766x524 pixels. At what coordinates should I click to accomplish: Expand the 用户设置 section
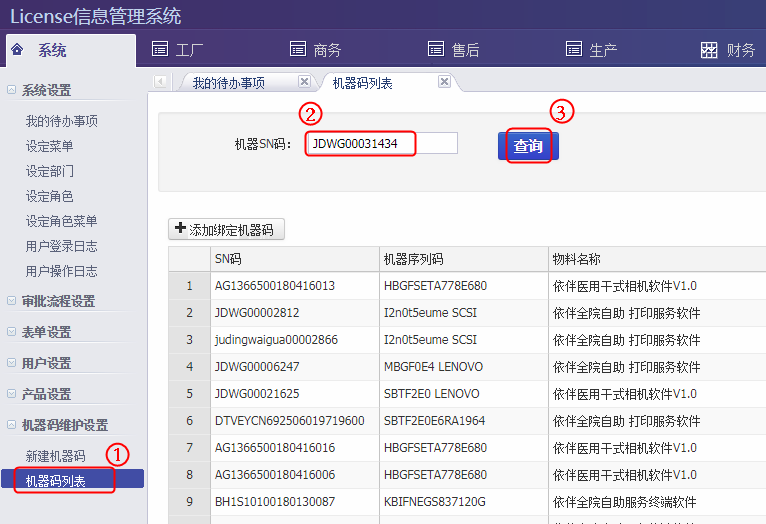tap(11, 363)
